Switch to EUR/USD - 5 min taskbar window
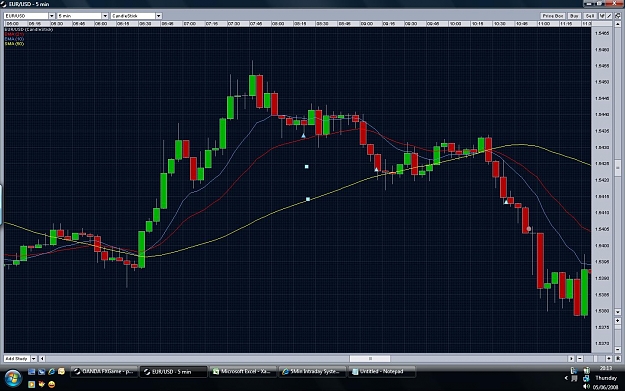Viewport: 625px width, 391px height. pyautogui.click(x=173, y=371)
